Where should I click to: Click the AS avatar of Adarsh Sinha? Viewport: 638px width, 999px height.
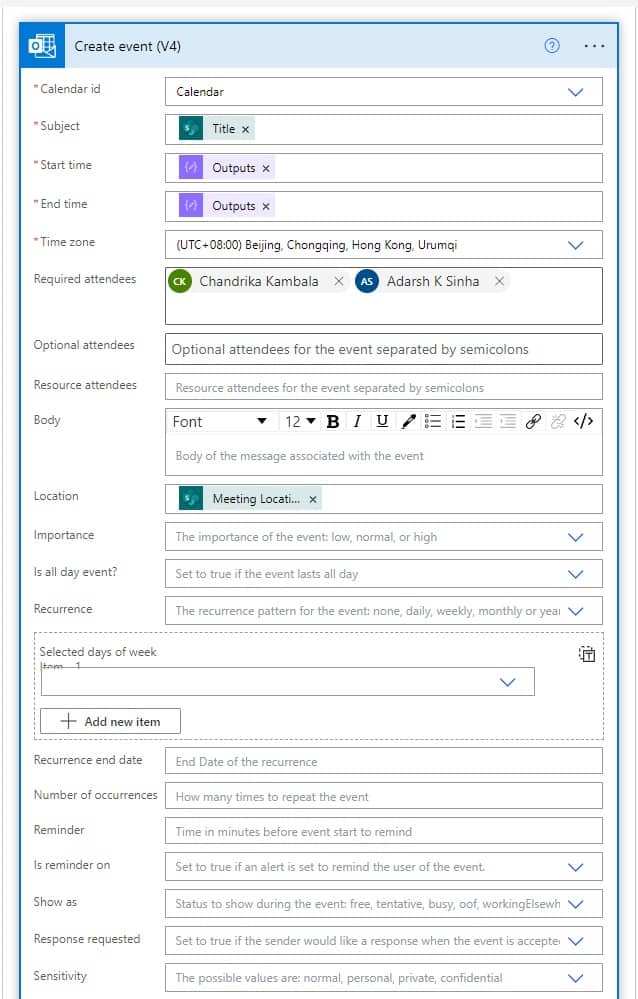(x=366, y=281)
